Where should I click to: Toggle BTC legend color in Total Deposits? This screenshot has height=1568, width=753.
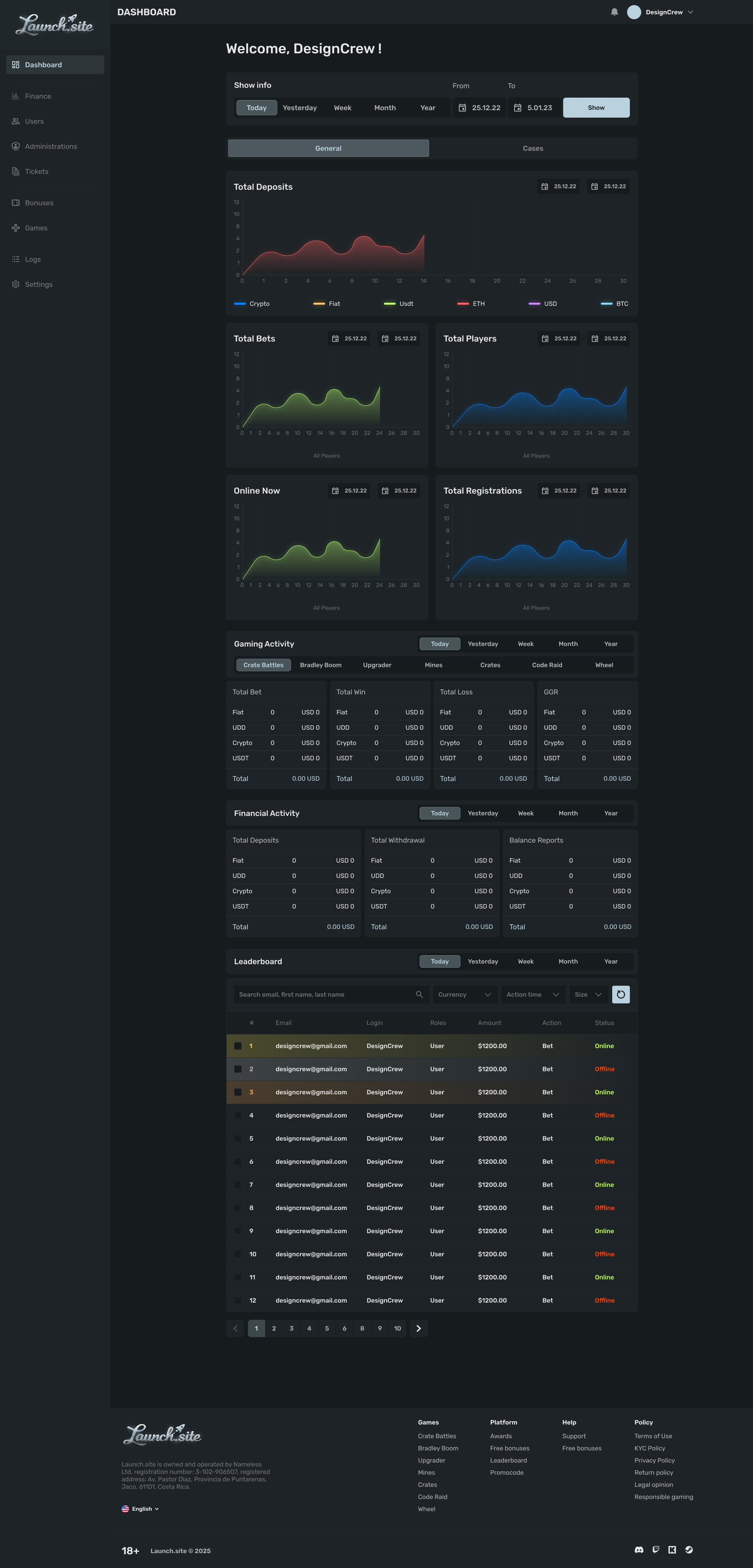point(607,304)
